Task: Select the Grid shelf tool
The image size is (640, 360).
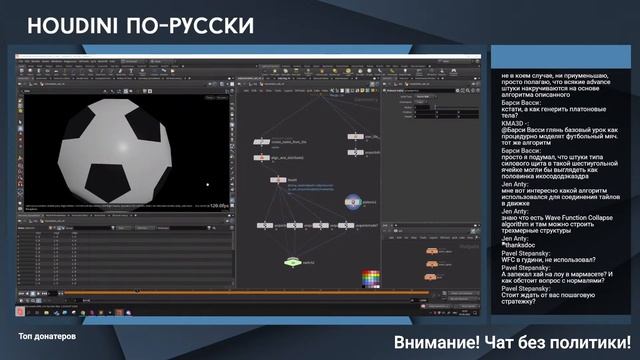Action: 56,71
